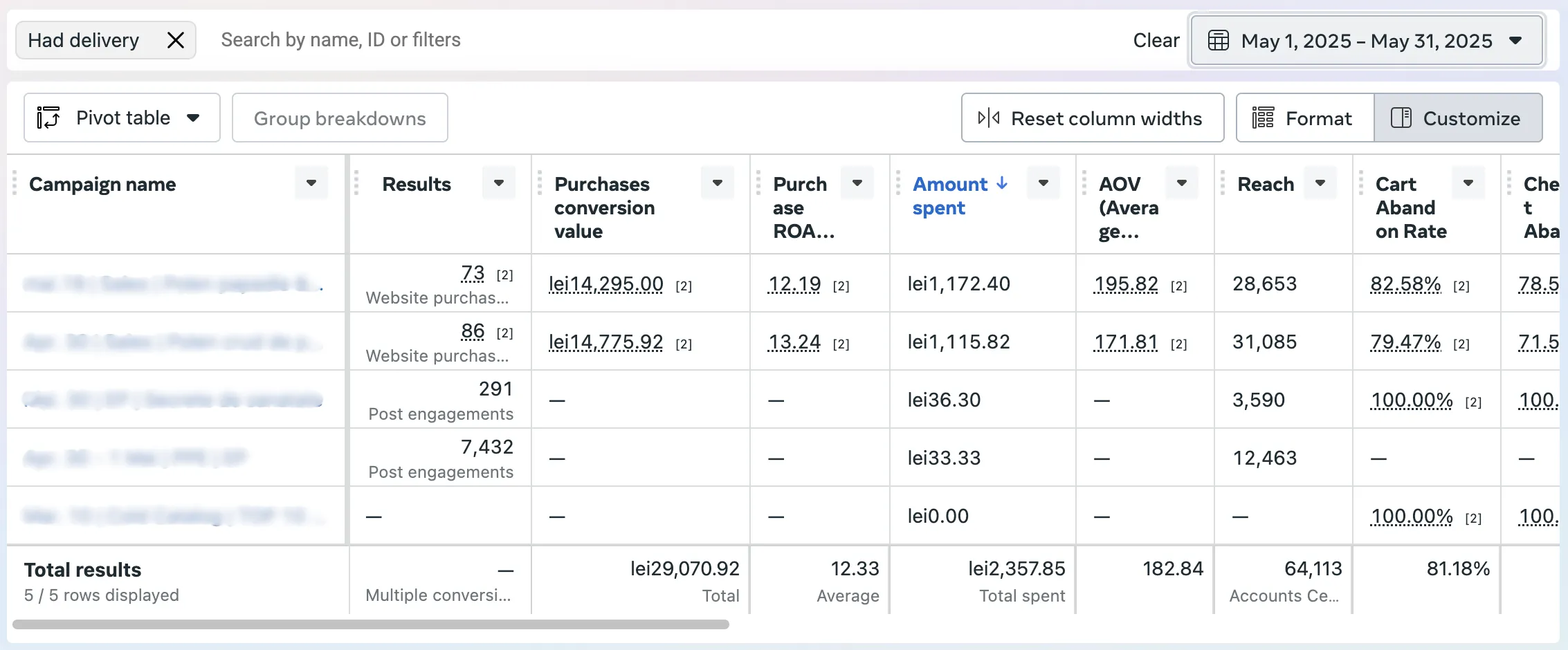Click the Clear filters link

click(x=1156, y=41)
